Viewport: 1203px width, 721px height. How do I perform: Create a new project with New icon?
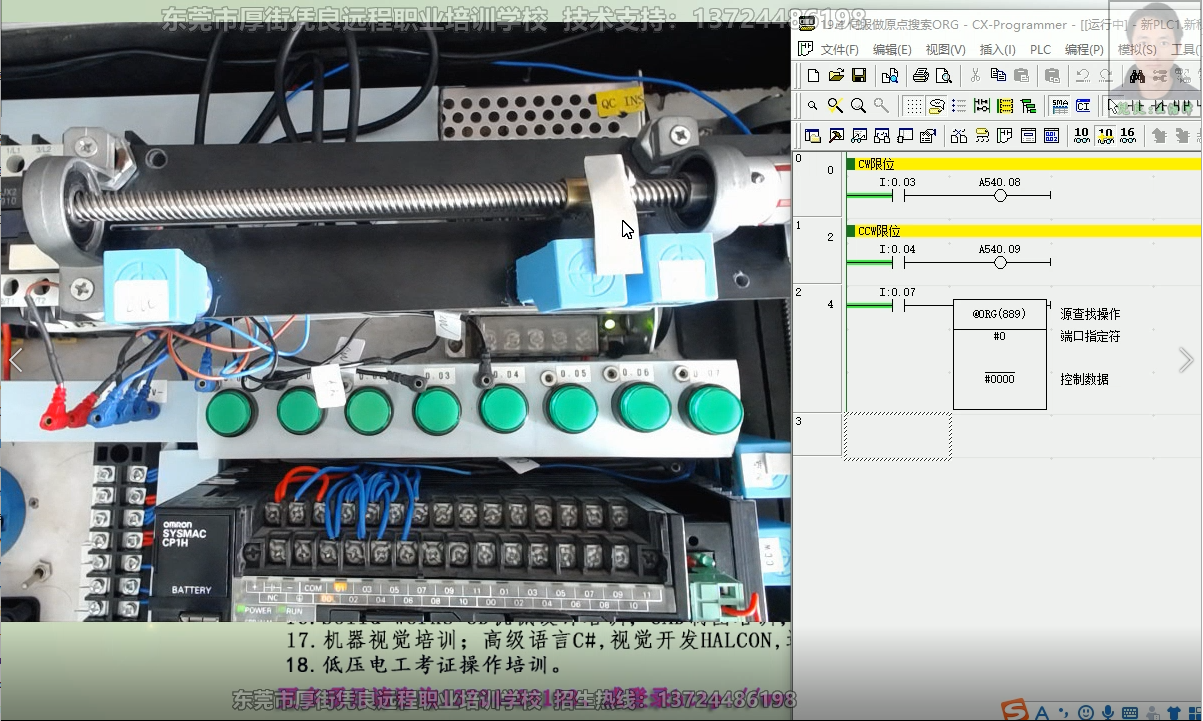tap(813, 76)
